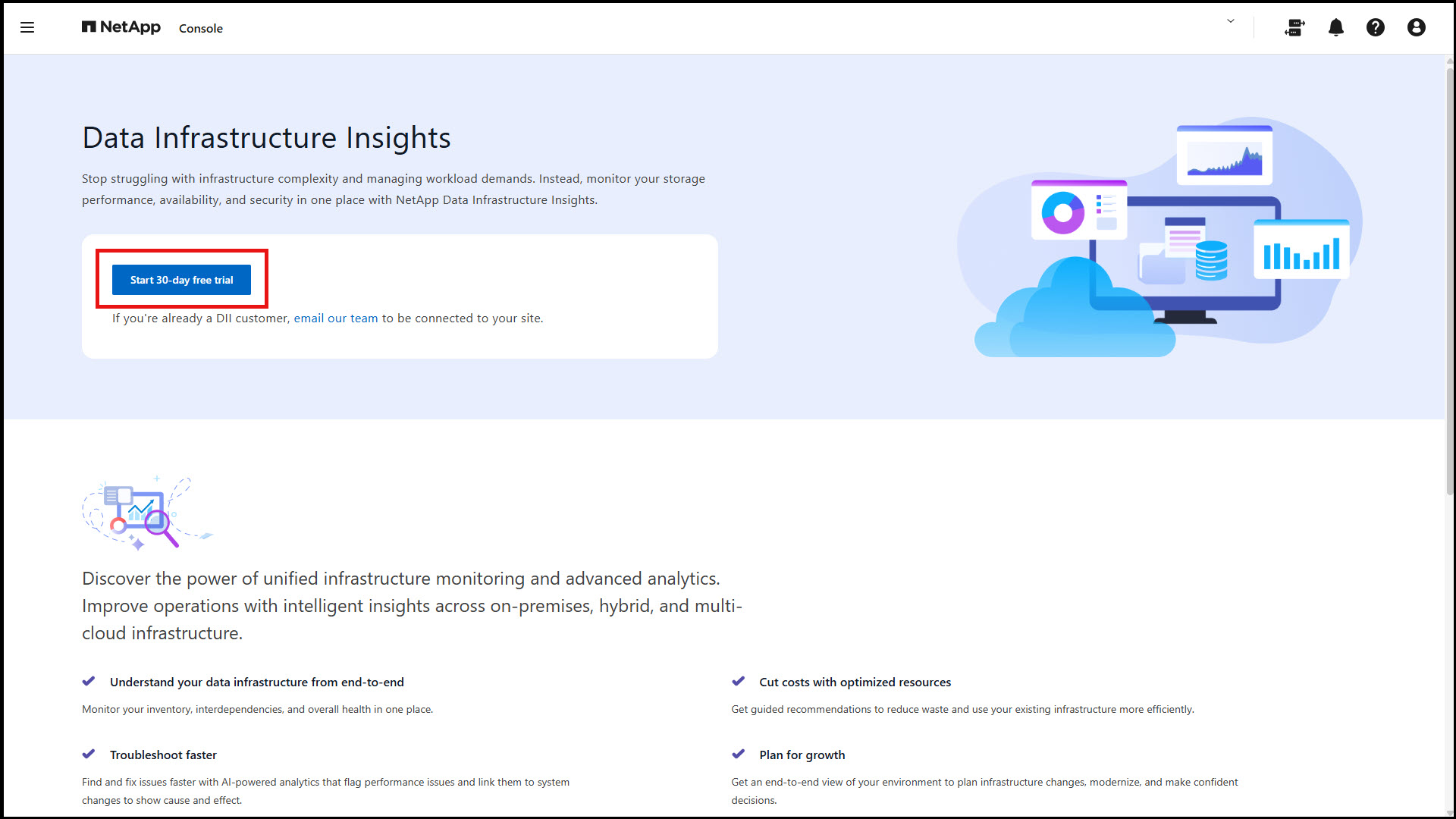Click the checkmark beside 'Understand your data infrastructure'
This screenshot has height=819, width=1456.
[89, 681]
